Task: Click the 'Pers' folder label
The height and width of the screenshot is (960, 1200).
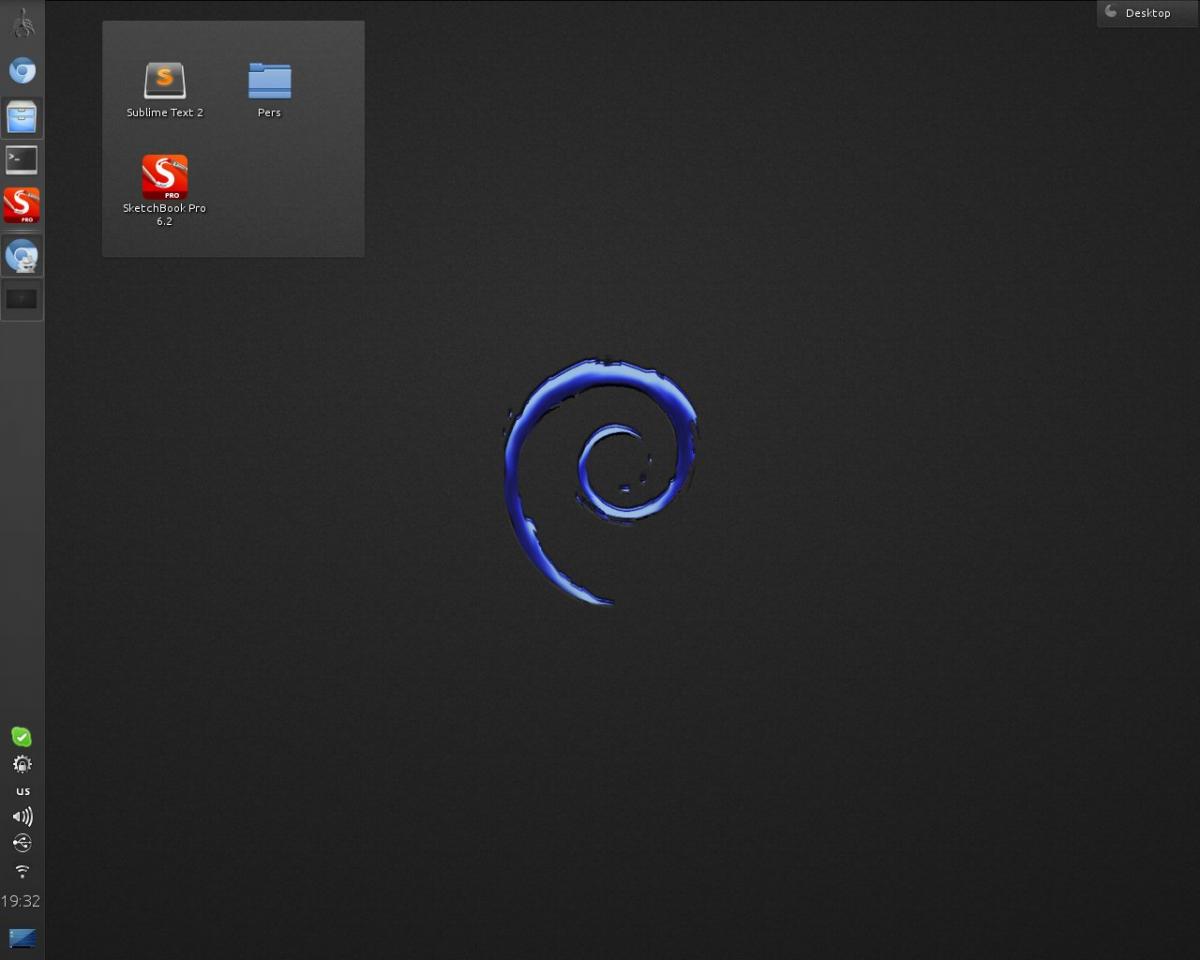Action: coord(269,113)
